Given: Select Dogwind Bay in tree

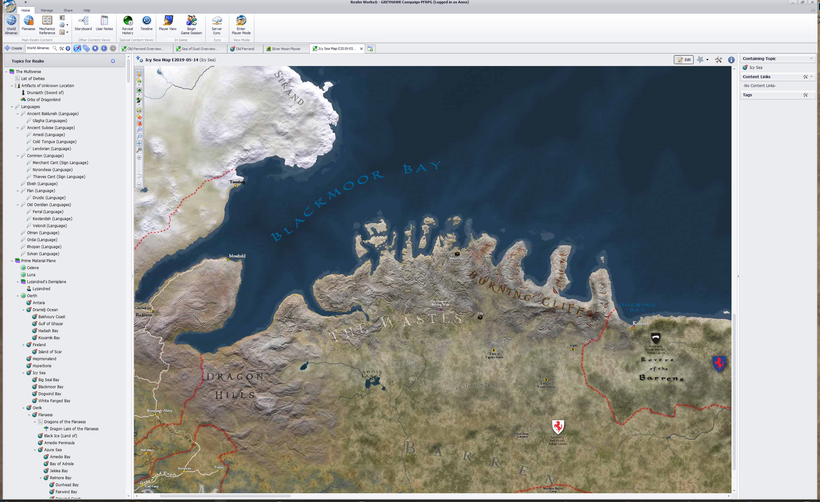Looking at the screenshot, I should (49, 394).
